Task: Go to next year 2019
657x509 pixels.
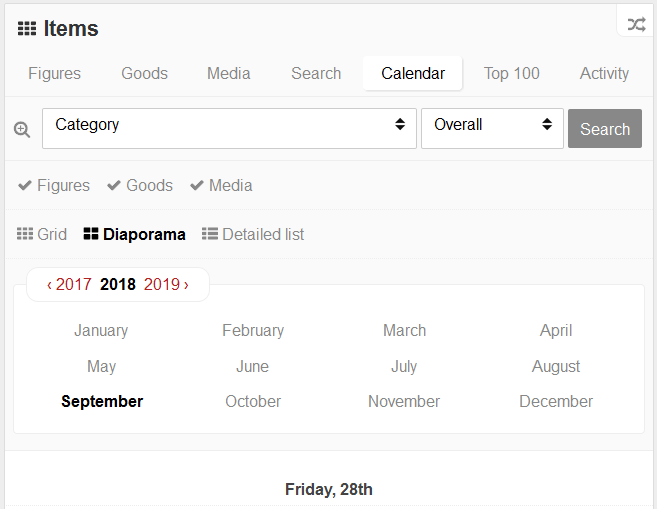Action: click(x=166, y=284)
